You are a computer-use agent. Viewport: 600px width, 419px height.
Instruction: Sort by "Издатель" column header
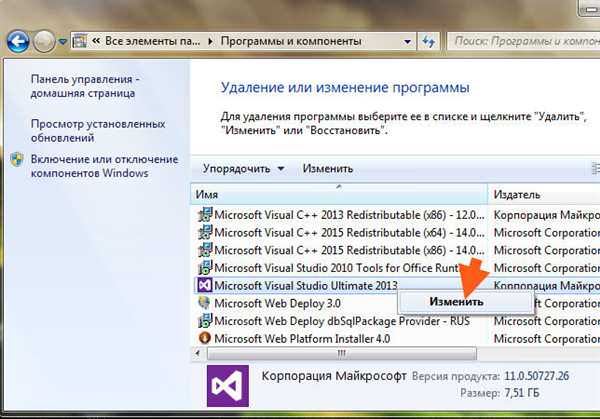(x=544, y=194)
